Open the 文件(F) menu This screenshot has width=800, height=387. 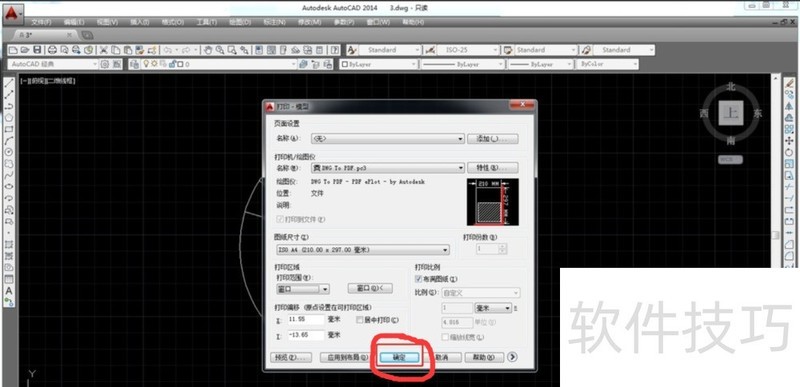(41, 23)
